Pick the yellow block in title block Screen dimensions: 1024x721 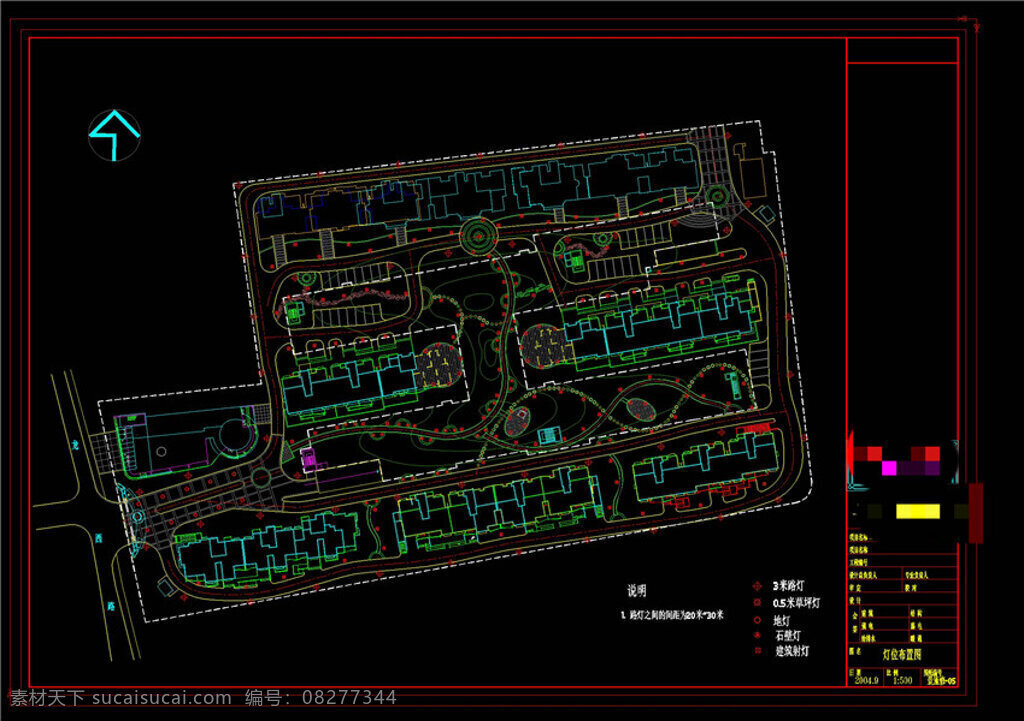tap(918, 511)
